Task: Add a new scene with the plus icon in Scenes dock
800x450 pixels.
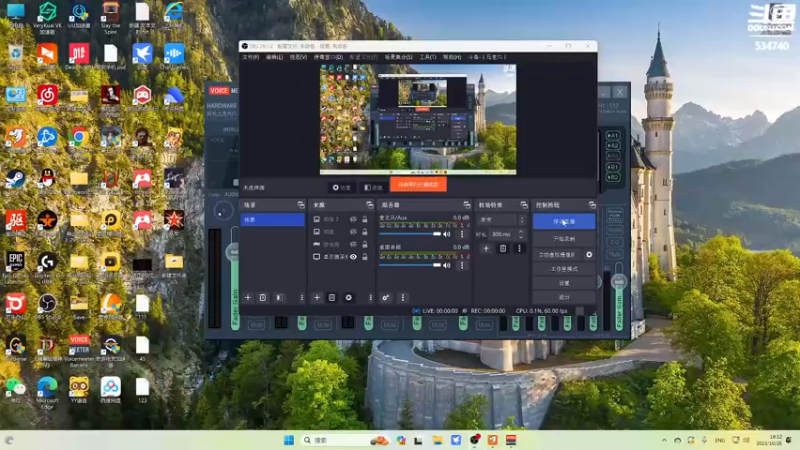Action: click(x=248, y=297)
